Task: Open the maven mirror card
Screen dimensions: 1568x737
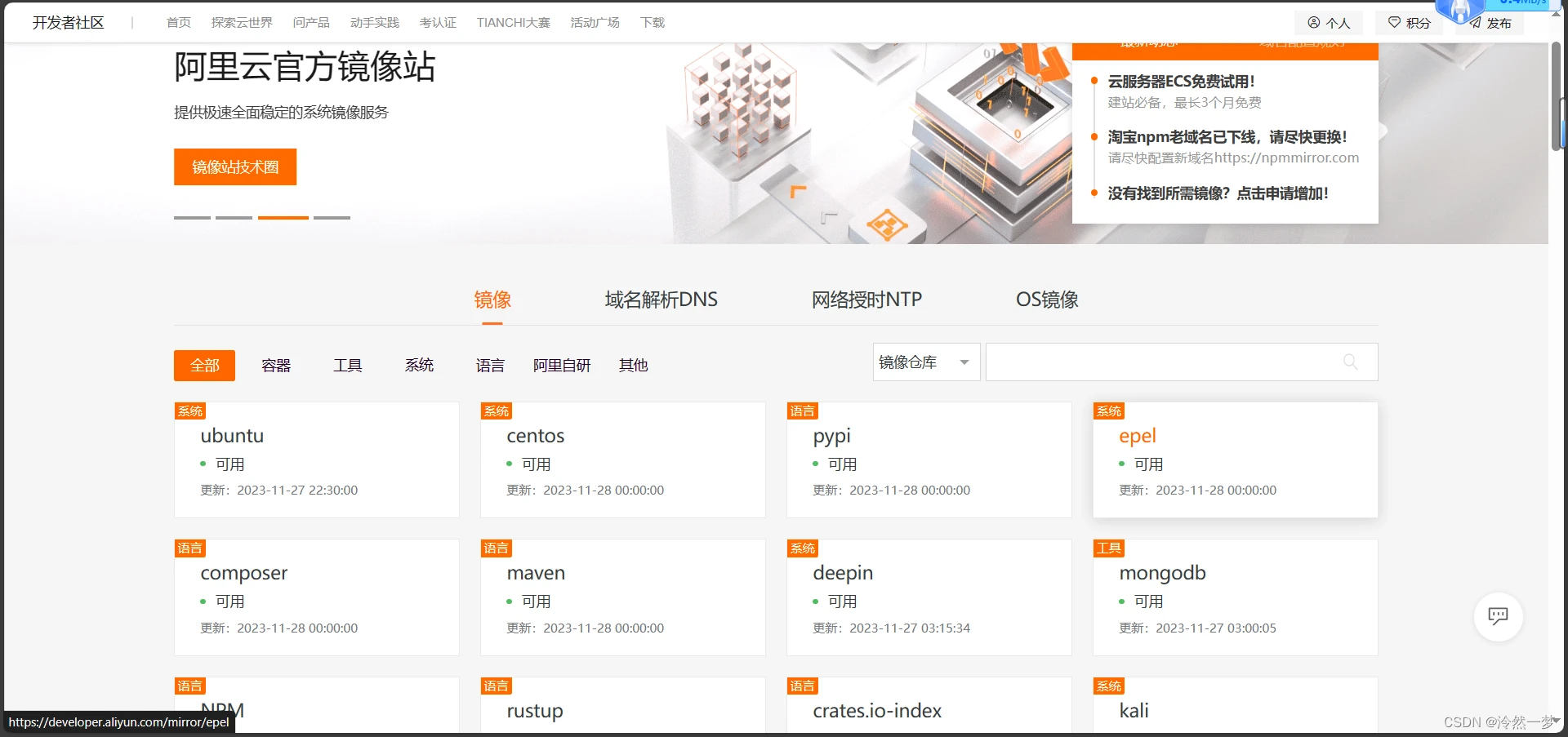Action: [623, 597]
